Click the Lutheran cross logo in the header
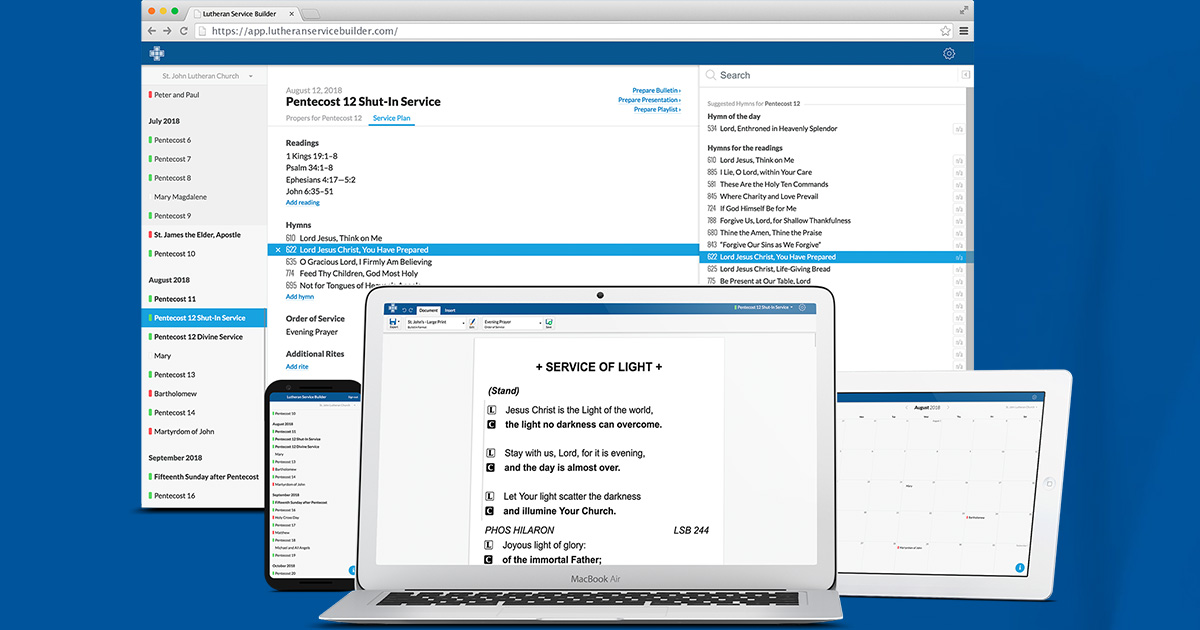The height and width of the screenshot is (630, 1200). point(157,54)
